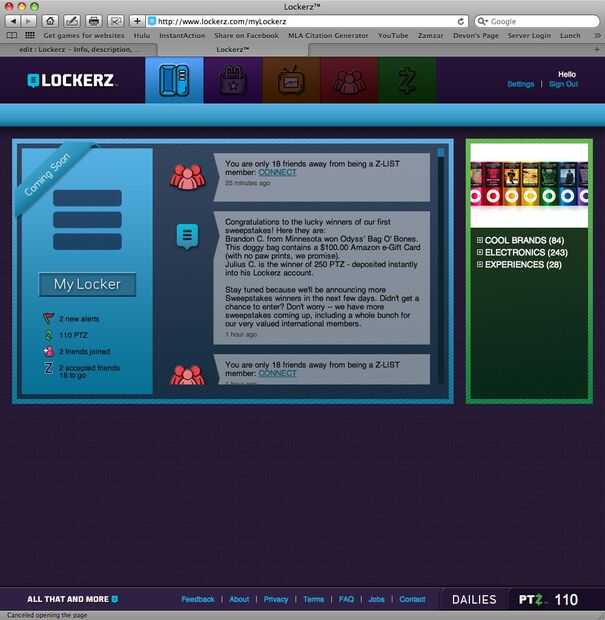The height and width of the screenshot is (620, 605).
Task: Click the 110 PTZ icon in the sidebar
Action: point(48,335)
